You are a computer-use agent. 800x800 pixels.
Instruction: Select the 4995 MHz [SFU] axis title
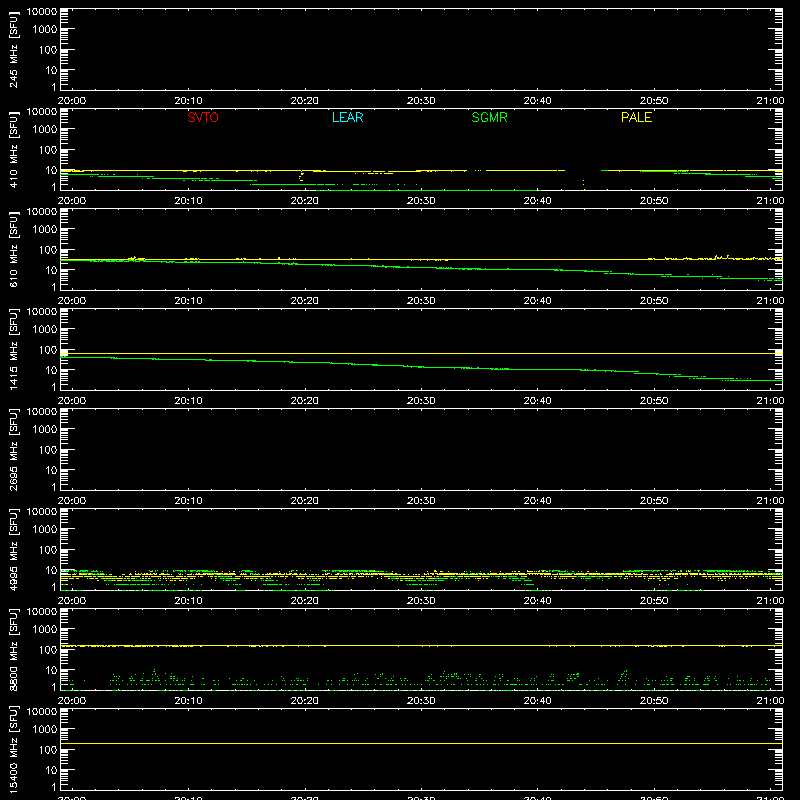[x=13, y=549]
